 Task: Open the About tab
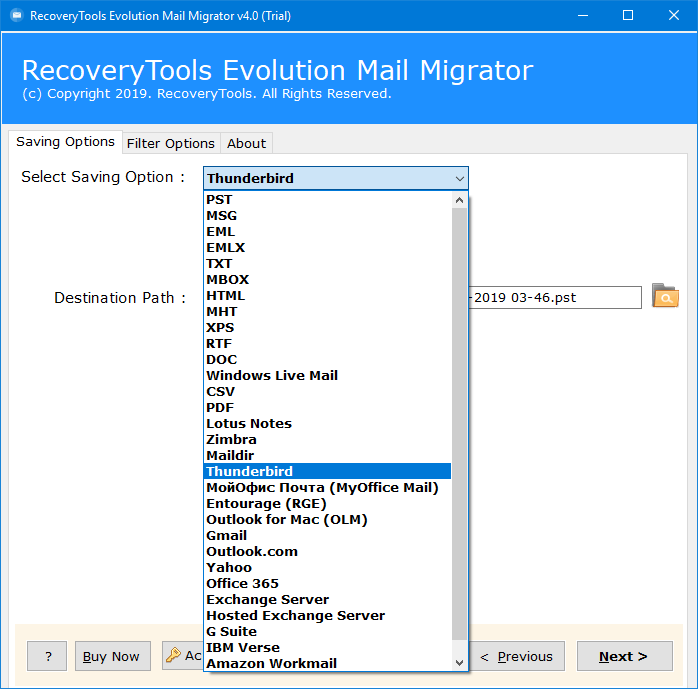coord(246,143)
